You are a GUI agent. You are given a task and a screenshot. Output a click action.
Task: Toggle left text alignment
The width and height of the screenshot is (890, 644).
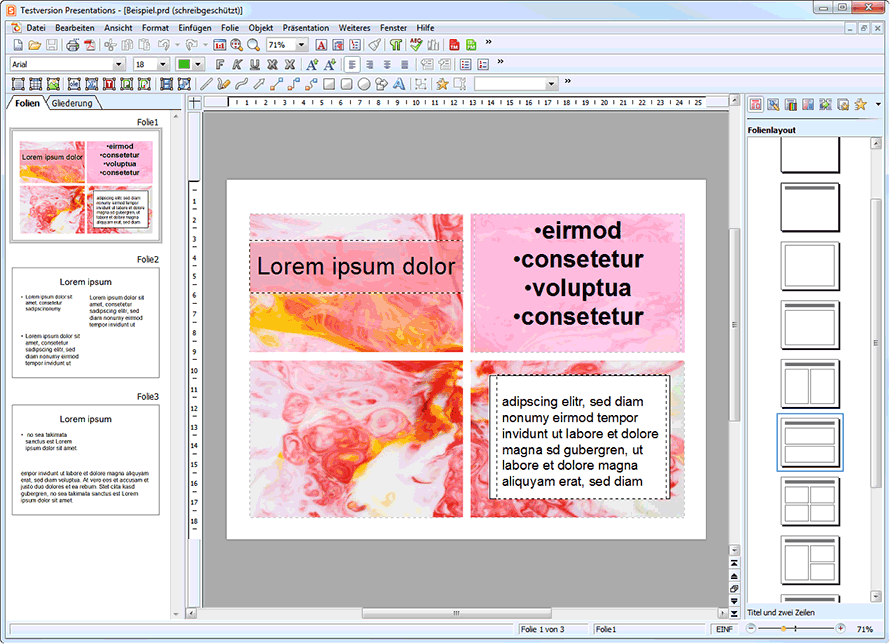click(351, 64)
